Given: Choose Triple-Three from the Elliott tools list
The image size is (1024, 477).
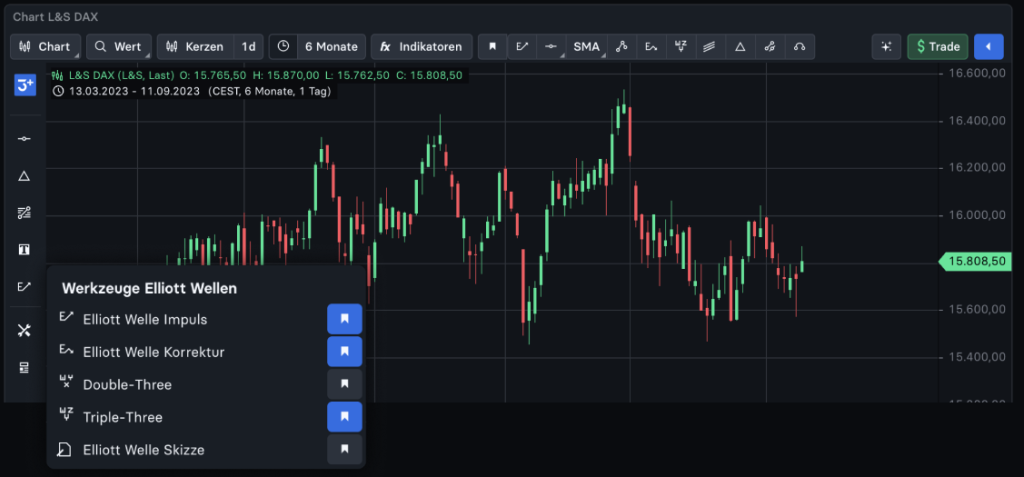Looking at the screenshot, I should point(122,417).
